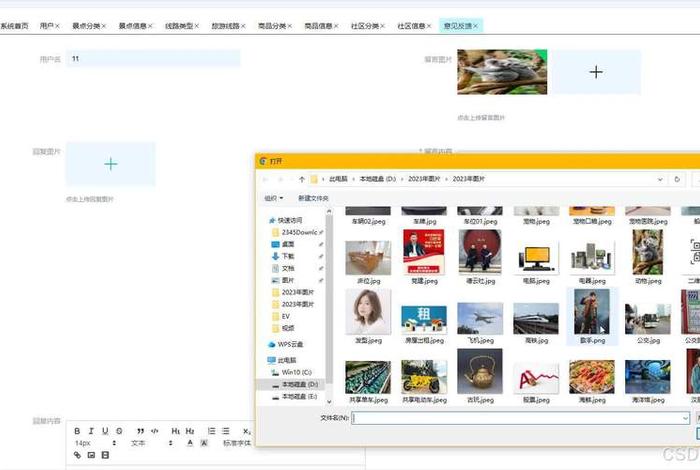The width and height of the screenshot is (700, 470).
Task: Click 此电脑 in the address breadcrumb
Action: point(338,179)
